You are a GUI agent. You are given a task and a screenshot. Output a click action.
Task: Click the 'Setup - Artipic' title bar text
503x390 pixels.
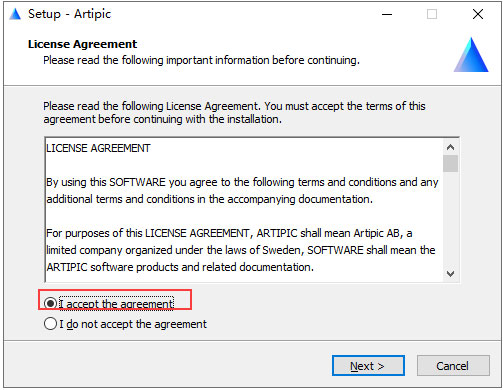click(69, 14)
